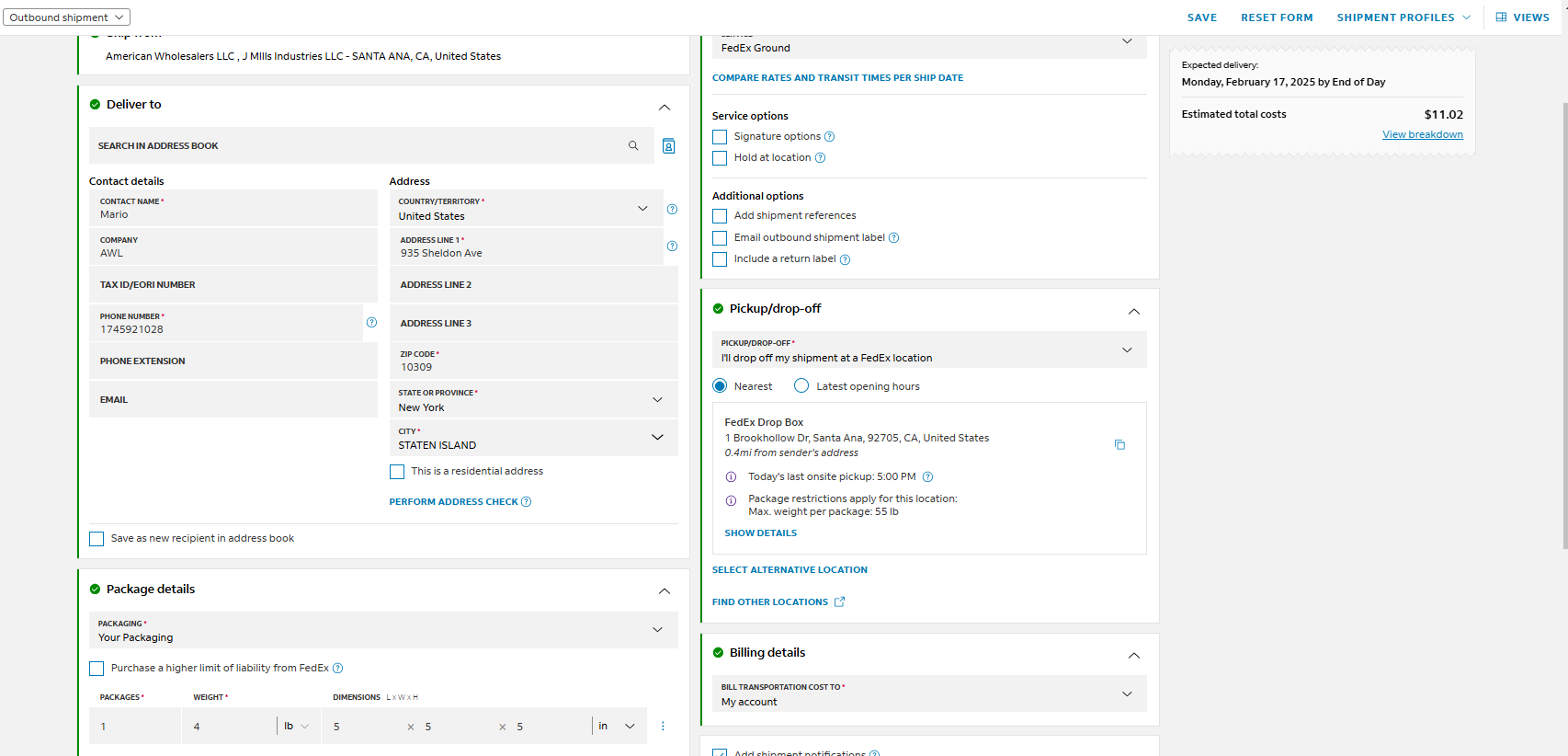
Task: Click the green check icon beside Billing details
Action: (x=718, y=653)
